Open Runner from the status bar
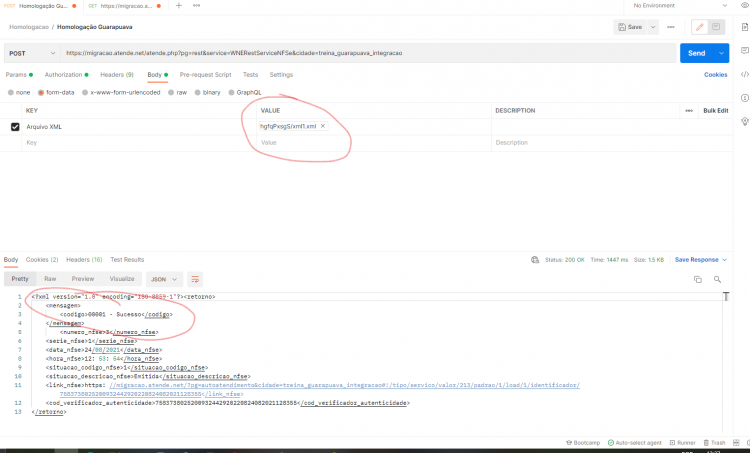Viewport: 750px width, 453px height. (683, 443)
